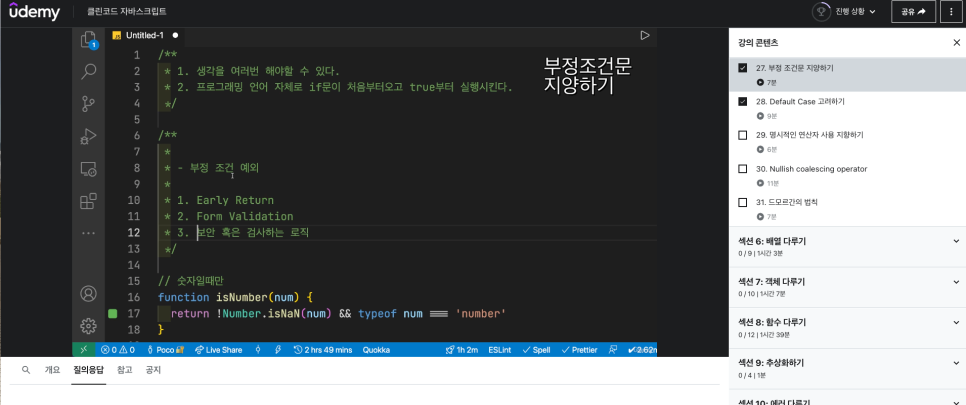Image resolution: width=966 pixels, height=405 pixels.
Task: Click the search magnifier icon below the video
Action: click(26, 370)
